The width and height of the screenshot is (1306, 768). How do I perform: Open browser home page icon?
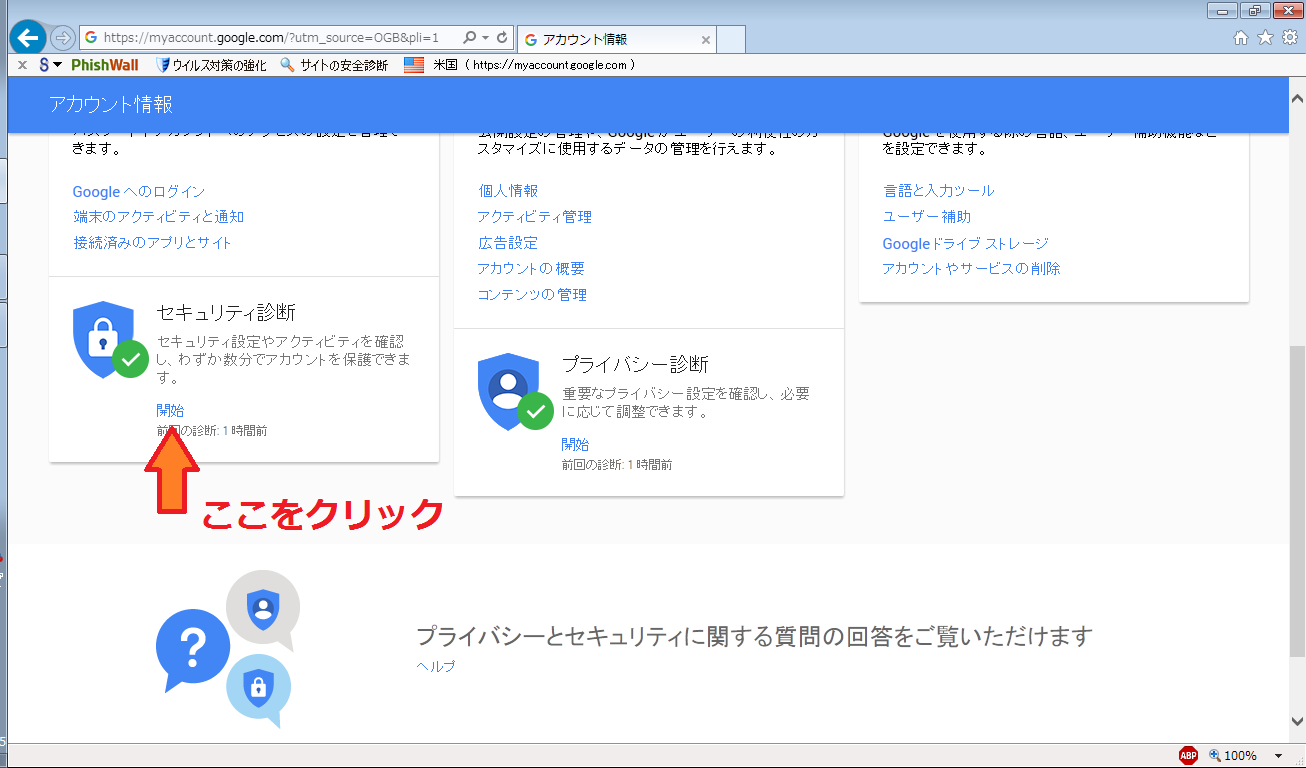pyautogui.click(x=1241, y=38)
